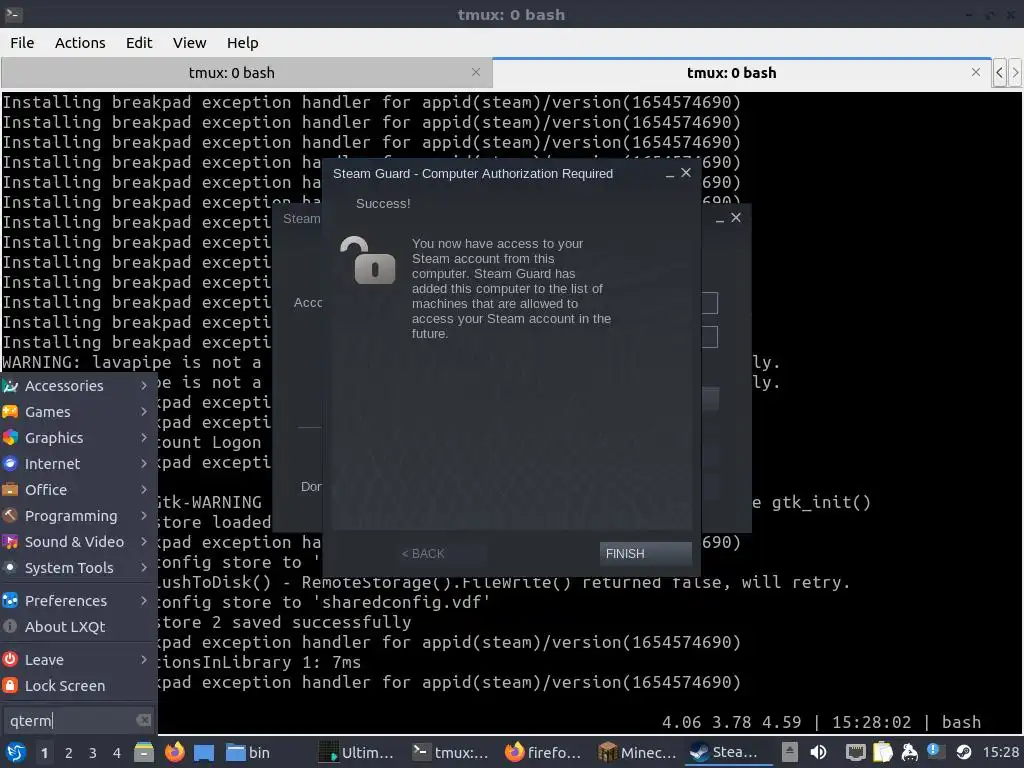
Task: Switch to the Minecraft taskbar window
Action: point(637,752)
